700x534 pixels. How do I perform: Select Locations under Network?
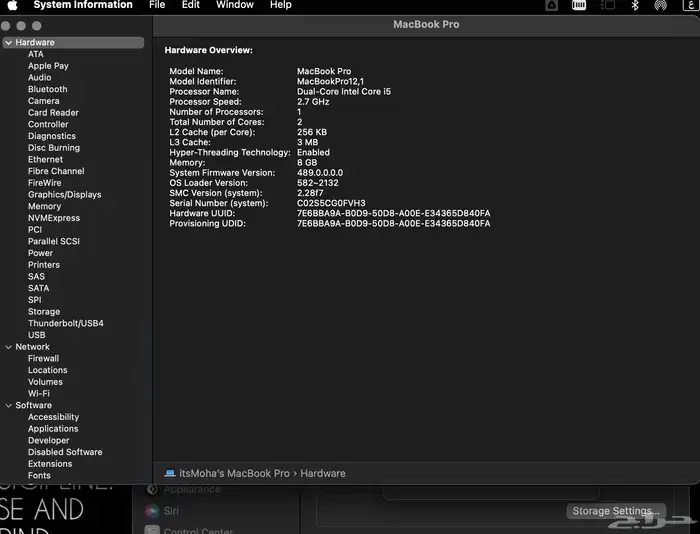click(48, 370)
